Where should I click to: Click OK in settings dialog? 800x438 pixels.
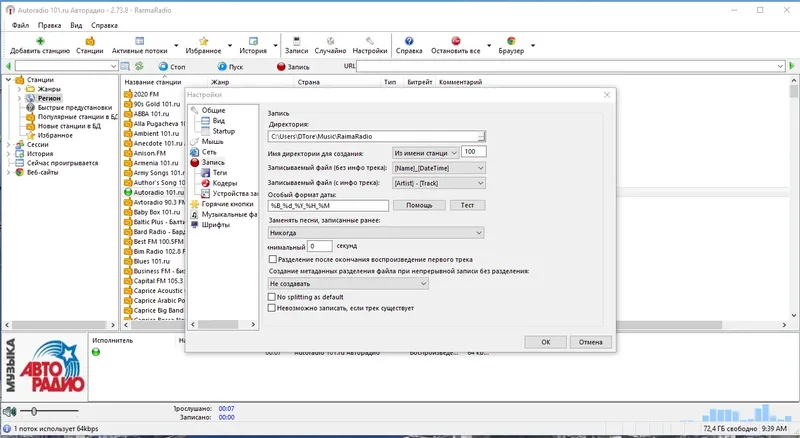click(545, 342)
